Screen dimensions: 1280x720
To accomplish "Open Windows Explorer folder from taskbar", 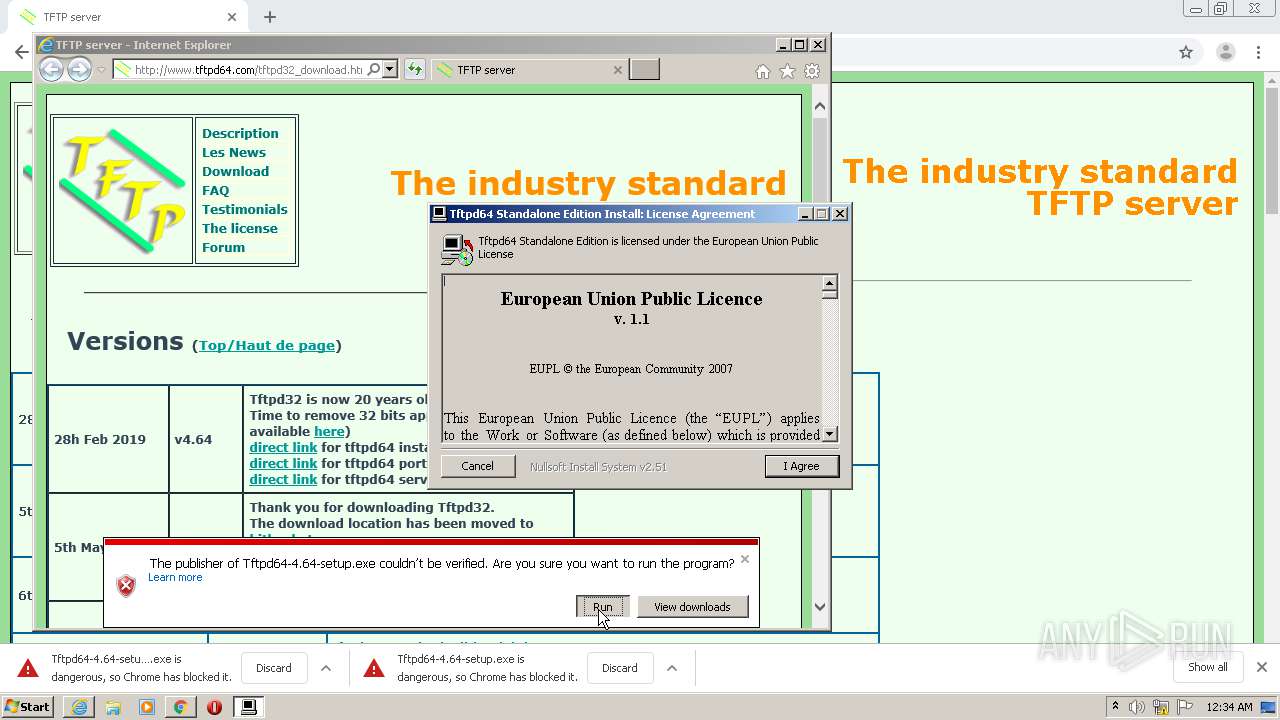I will [x=113, y=707].
